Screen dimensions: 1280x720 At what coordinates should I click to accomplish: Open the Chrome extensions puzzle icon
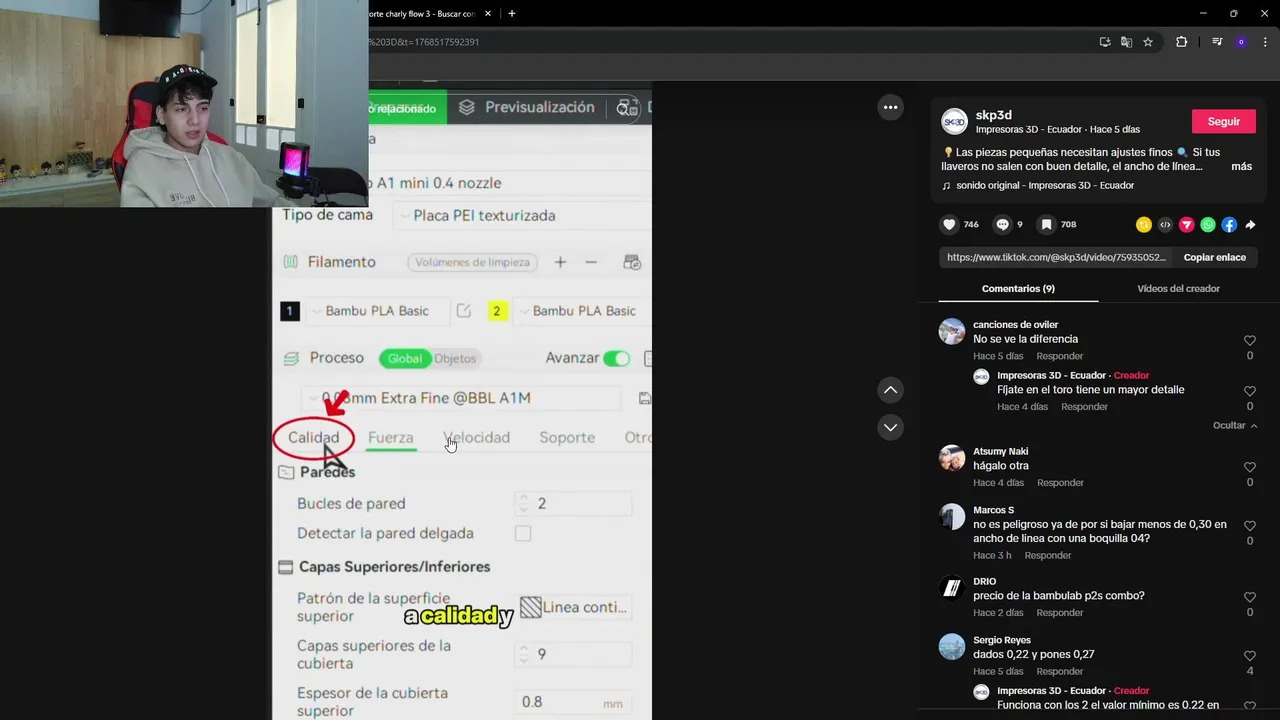[x=1181, y=42]
